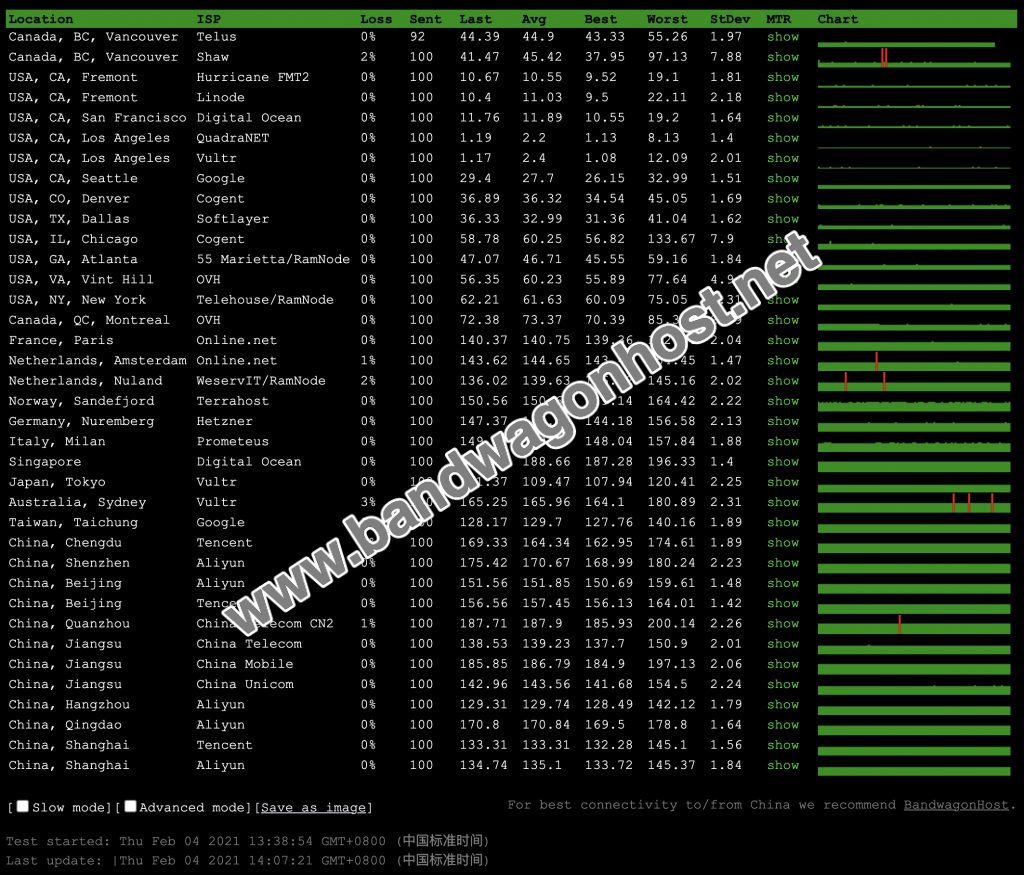This screenshot has height=875, width=1024.
Task: Show MTR for Nuremberg Hetzner row
Action: 783,422
